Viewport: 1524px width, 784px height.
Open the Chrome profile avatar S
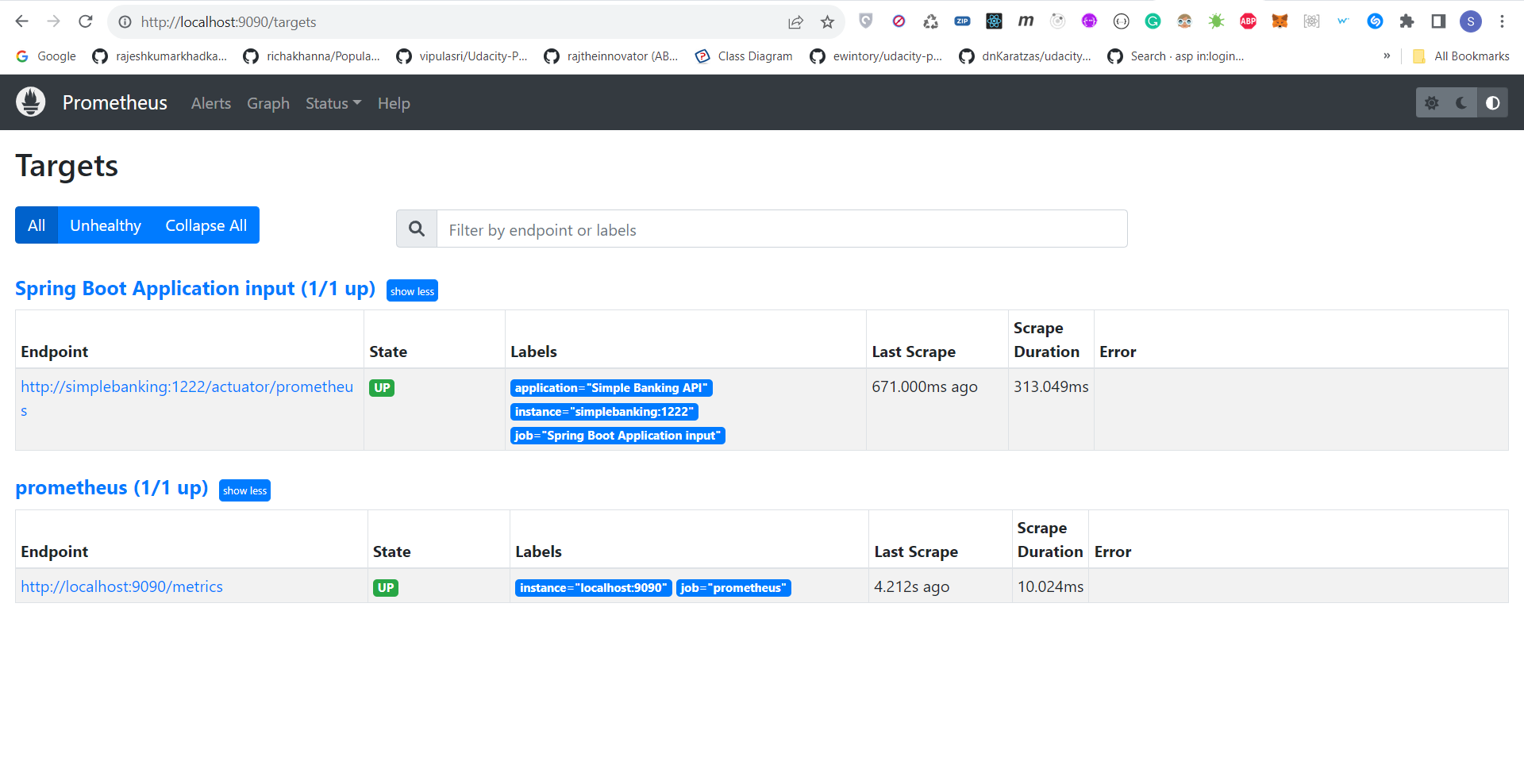[1471, 21]
